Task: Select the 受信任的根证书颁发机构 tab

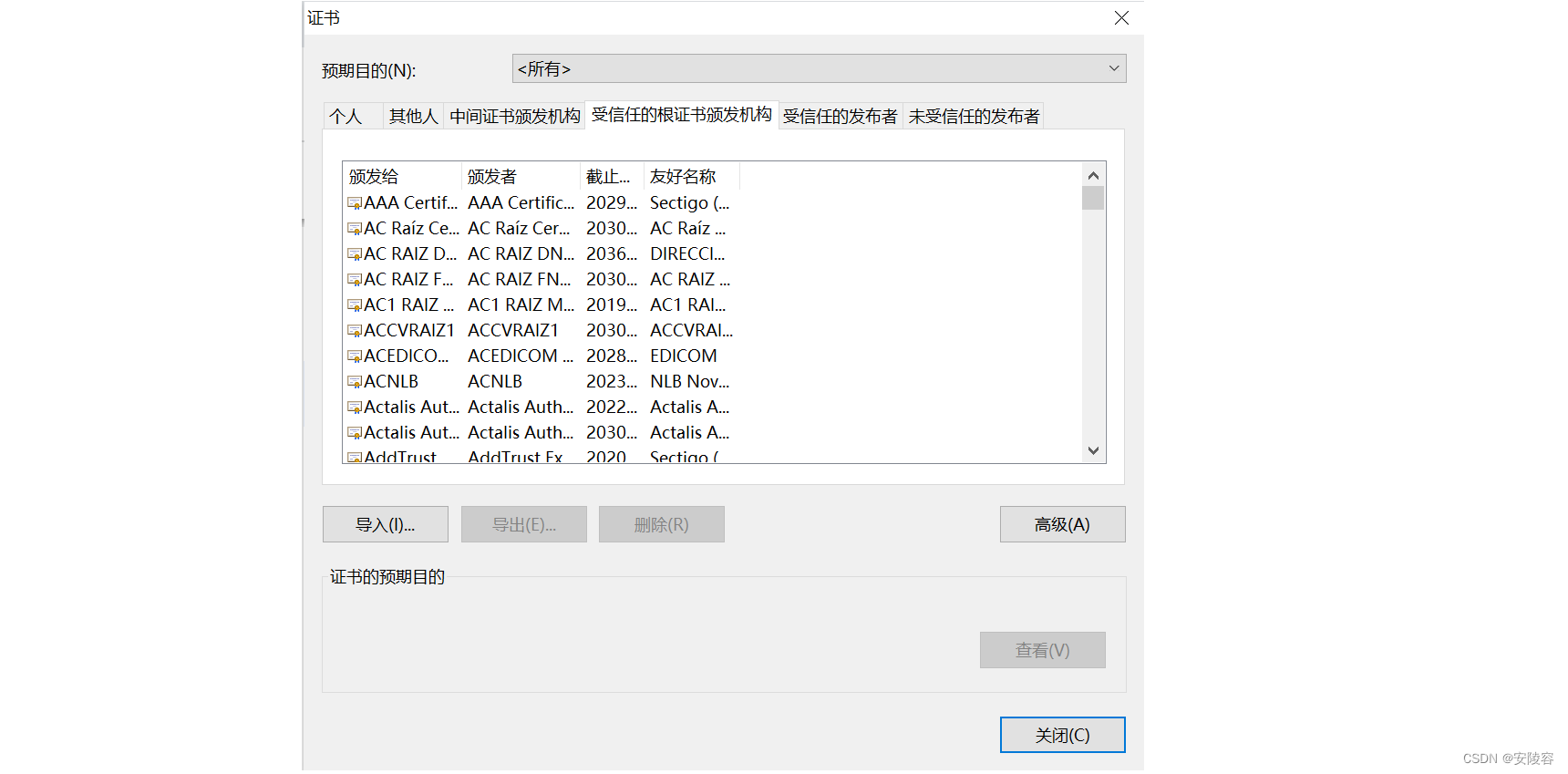Action: (x=681, y=114)
